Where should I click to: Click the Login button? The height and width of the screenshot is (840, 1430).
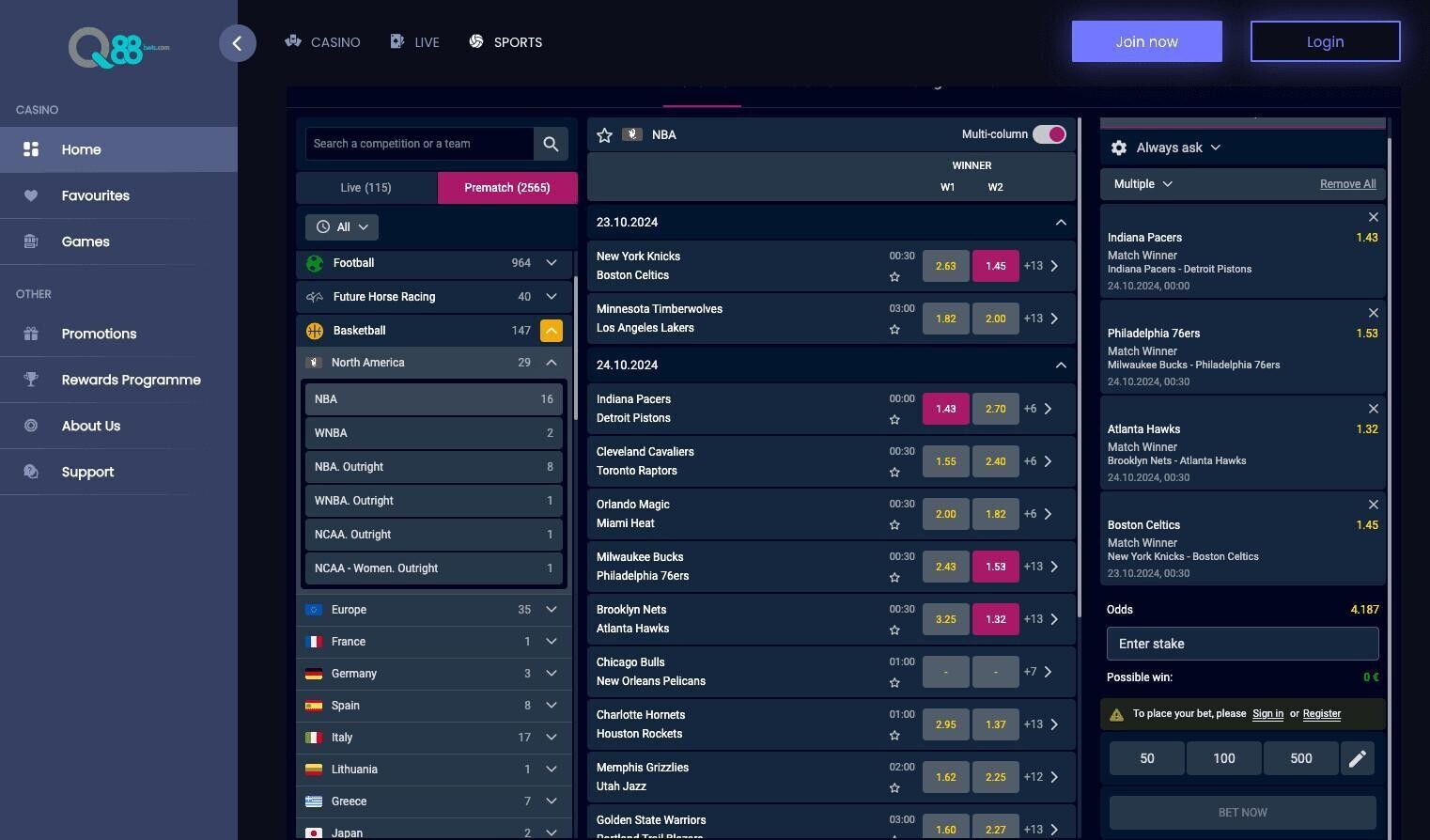[1326, 41]
